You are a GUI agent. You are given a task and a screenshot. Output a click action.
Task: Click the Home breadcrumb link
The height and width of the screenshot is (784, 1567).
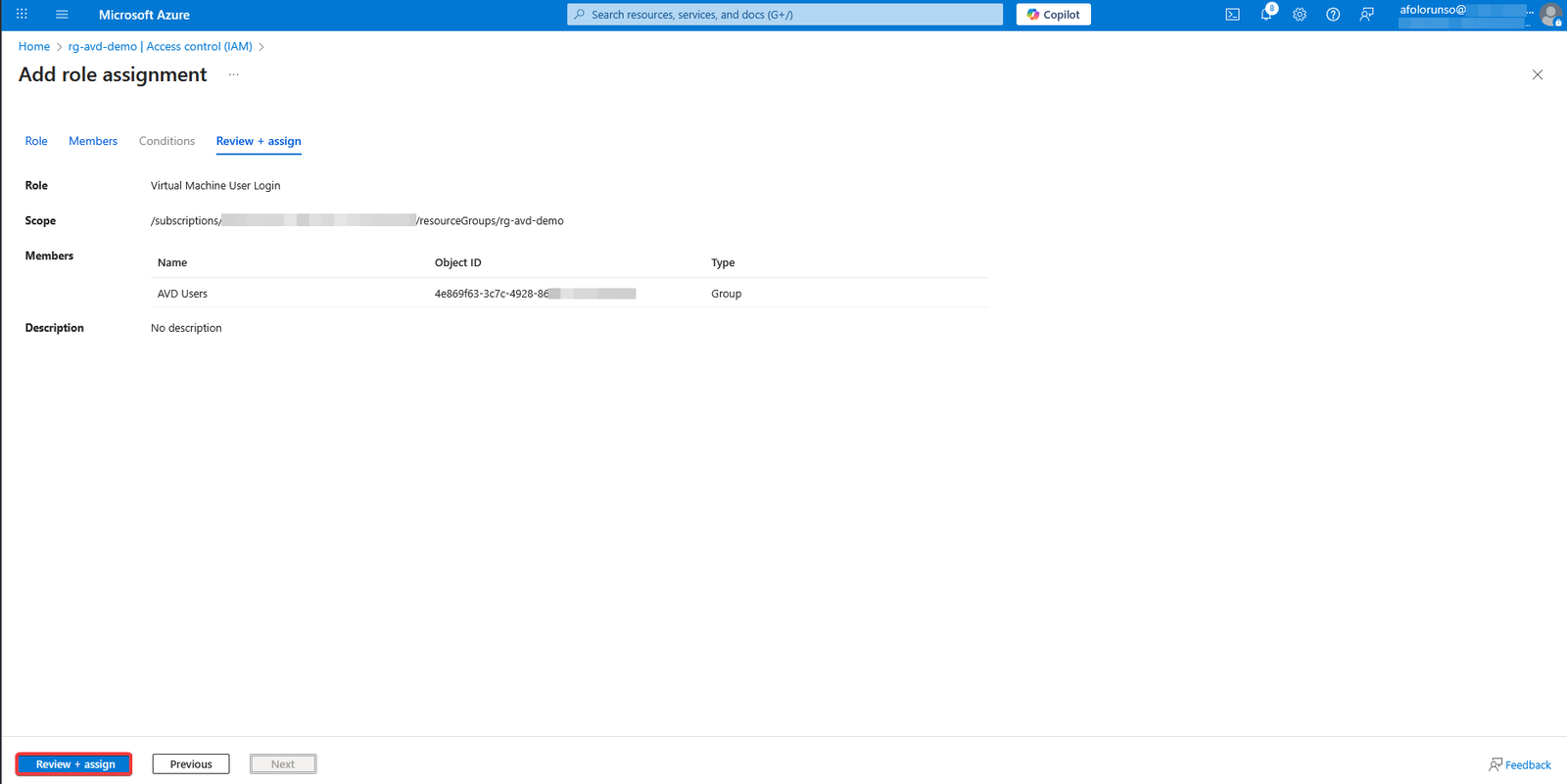pyautogui.click(x=34, y=47)
